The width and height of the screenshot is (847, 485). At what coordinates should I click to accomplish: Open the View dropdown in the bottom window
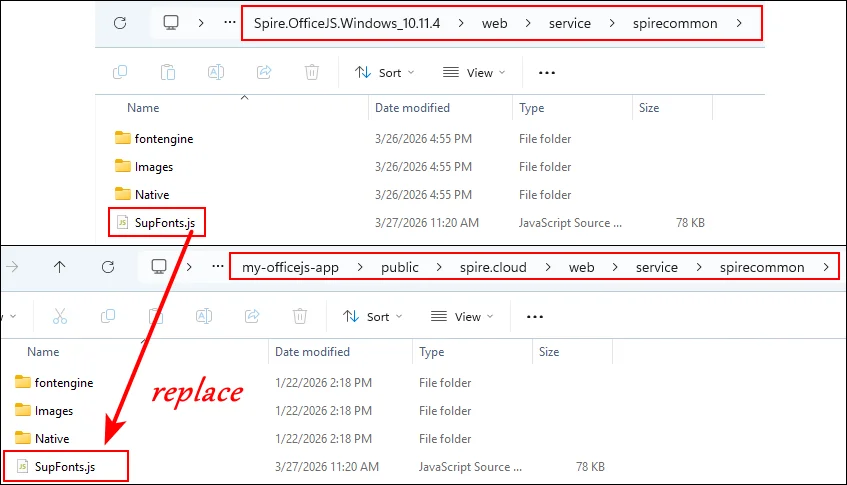click(x=461, y=316)
